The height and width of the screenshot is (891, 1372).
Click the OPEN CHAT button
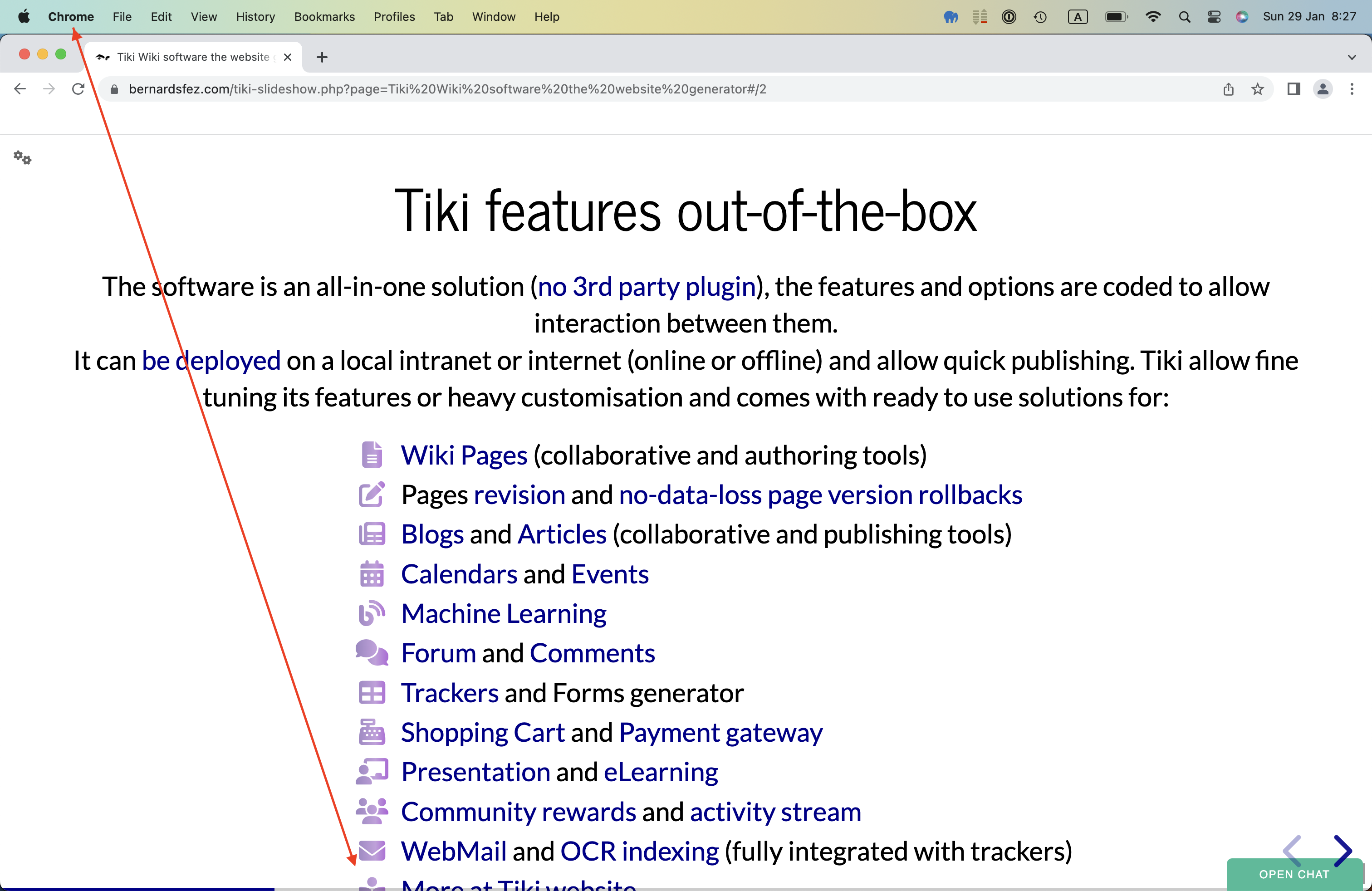click(x=1294, y=874)
